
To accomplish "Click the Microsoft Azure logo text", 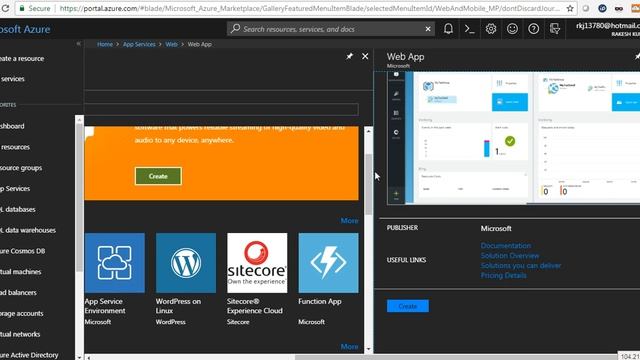I will pyautogui.click(x=25, y=29).
